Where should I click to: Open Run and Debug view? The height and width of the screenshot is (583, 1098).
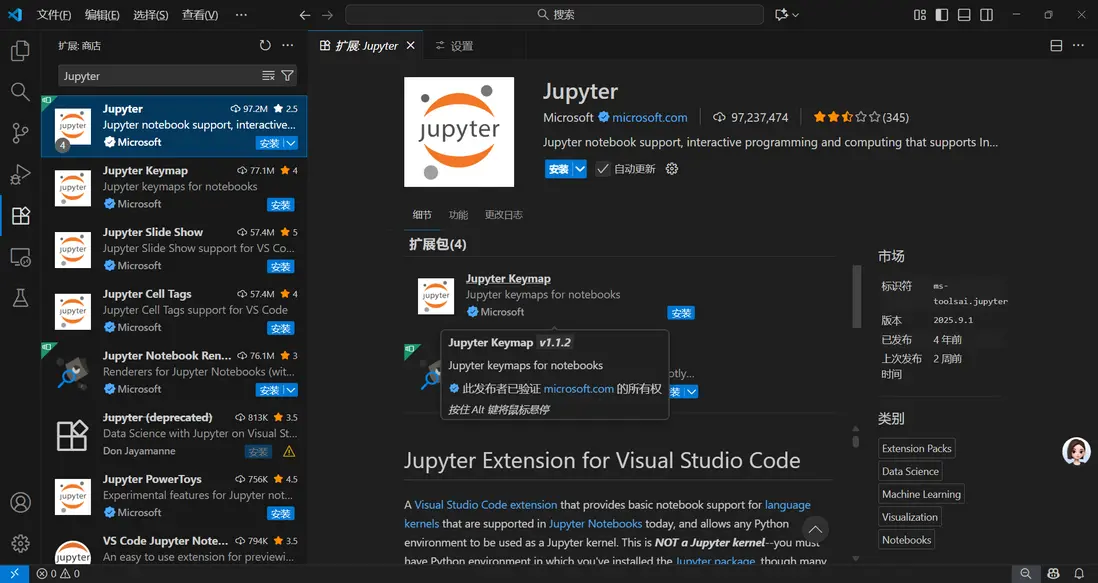click(20, 175)
